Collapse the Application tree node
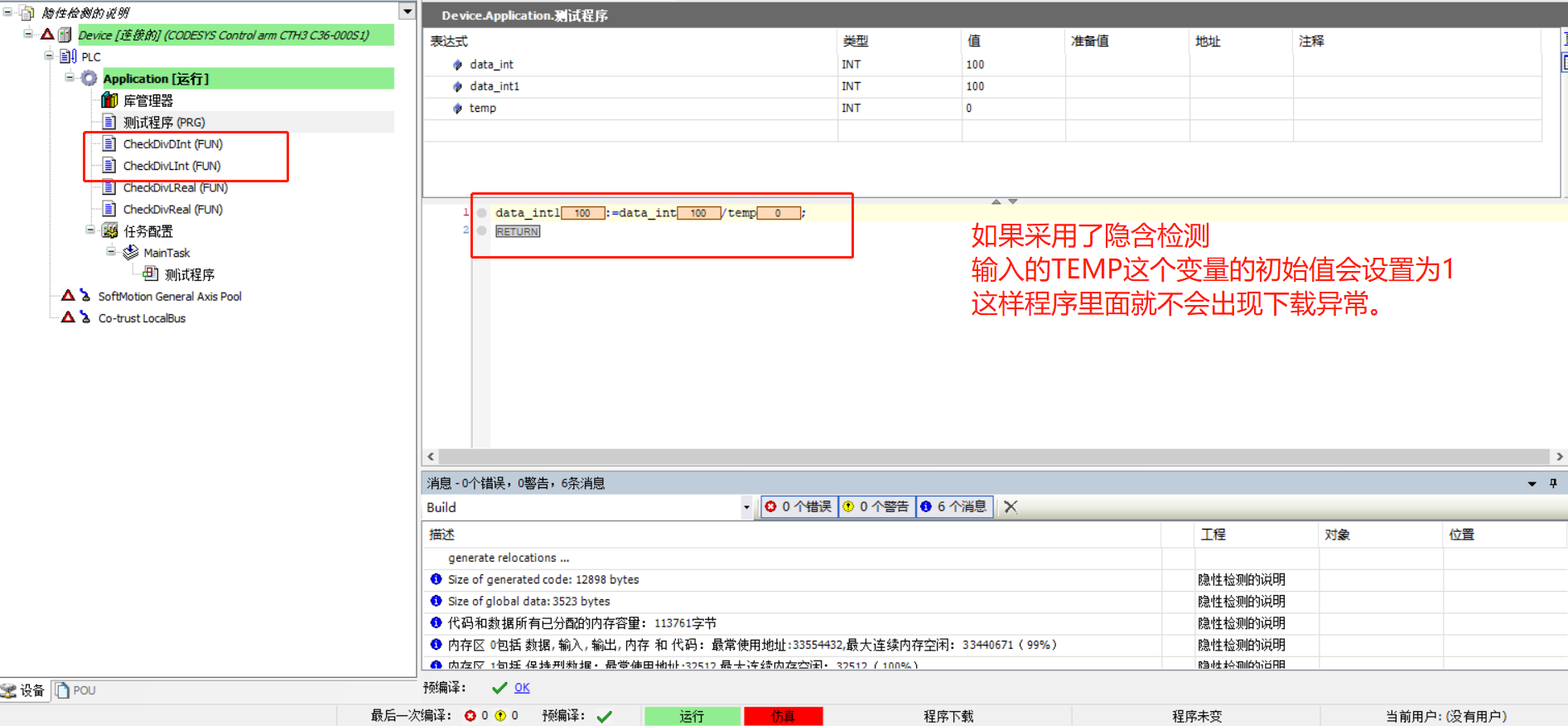The width and height of the screenshot is (1568, 726). click(70, 77)
